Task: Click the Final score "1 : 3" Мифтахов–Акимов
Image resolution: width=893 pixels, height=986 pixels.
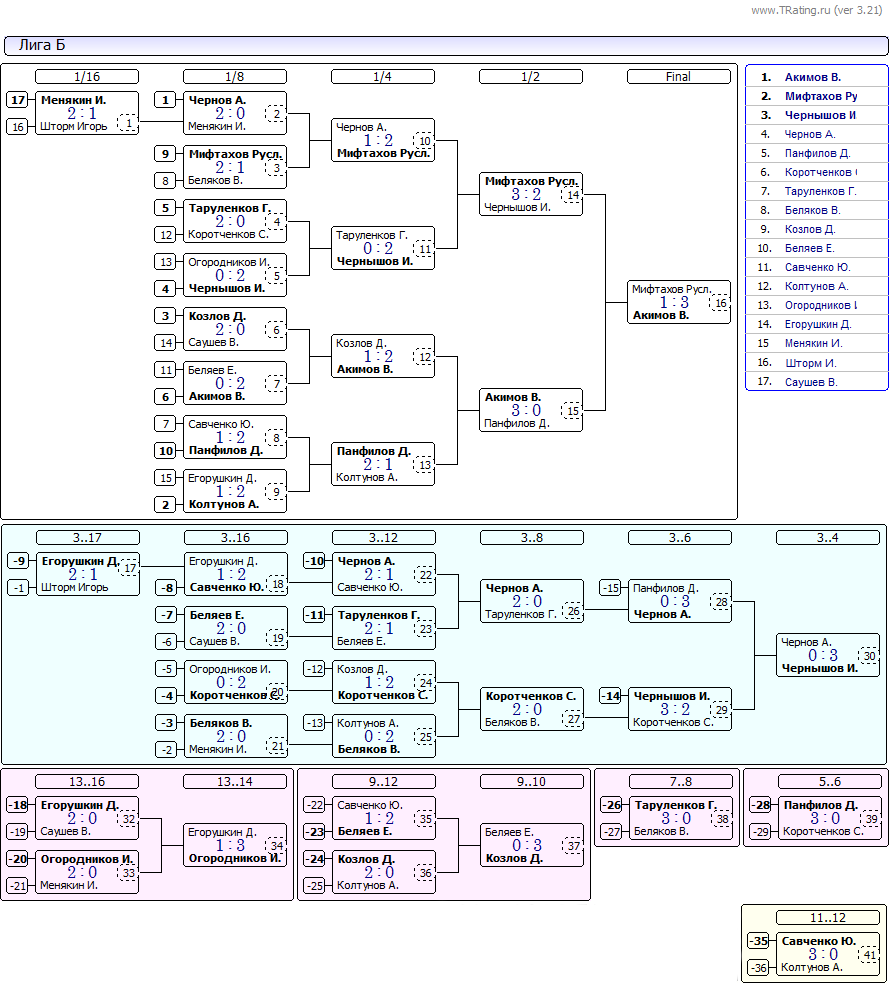Action: [674, 302]
